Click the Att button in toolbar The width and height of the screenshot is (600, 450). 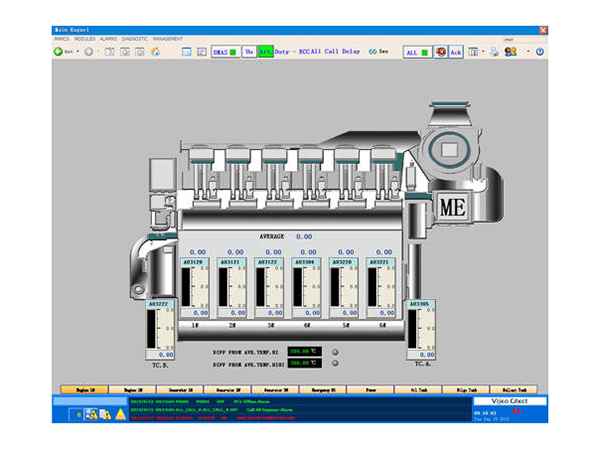click(x=265, y=51)
